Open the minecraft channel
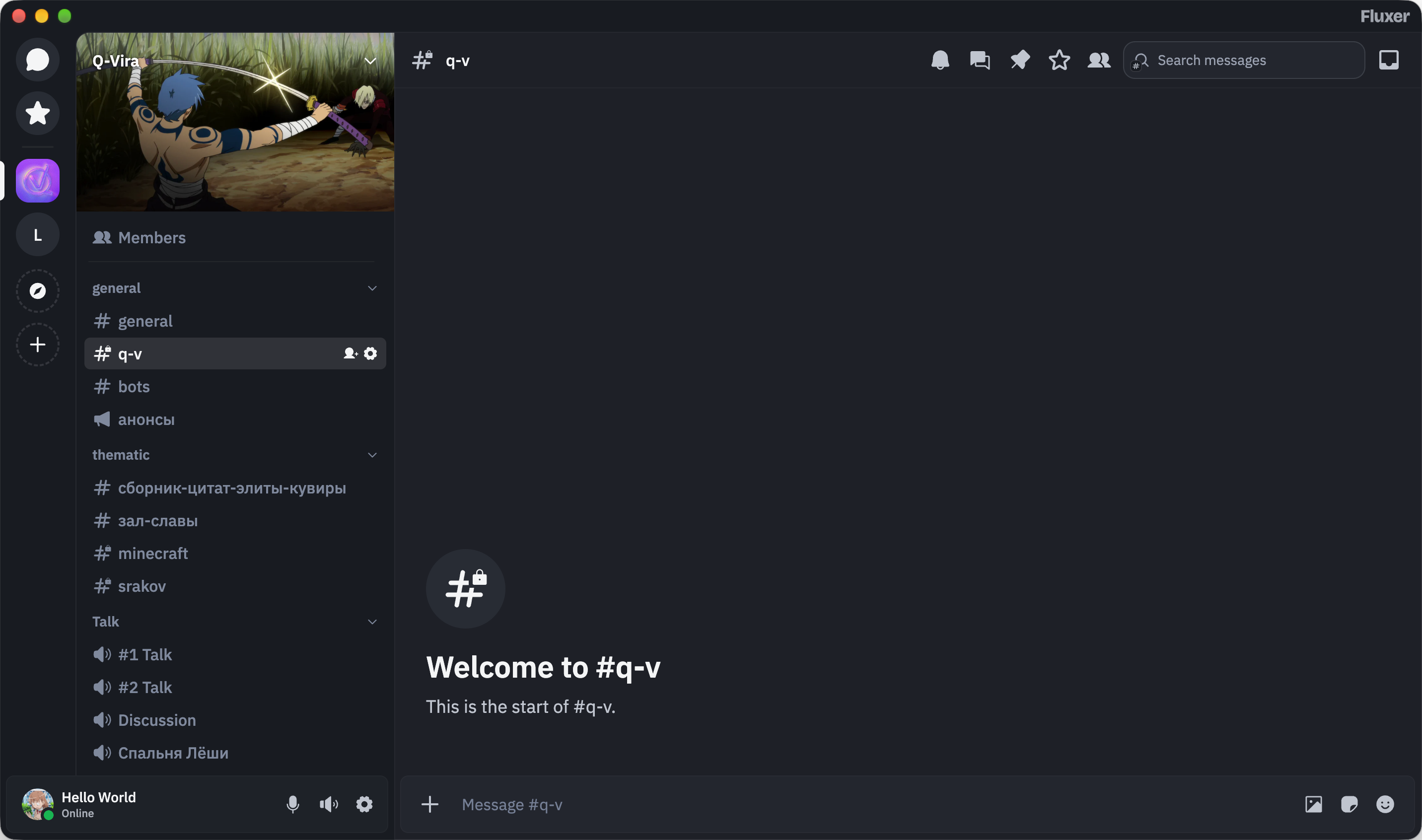The image size is (1422, 840). click(x=235, y=553)
